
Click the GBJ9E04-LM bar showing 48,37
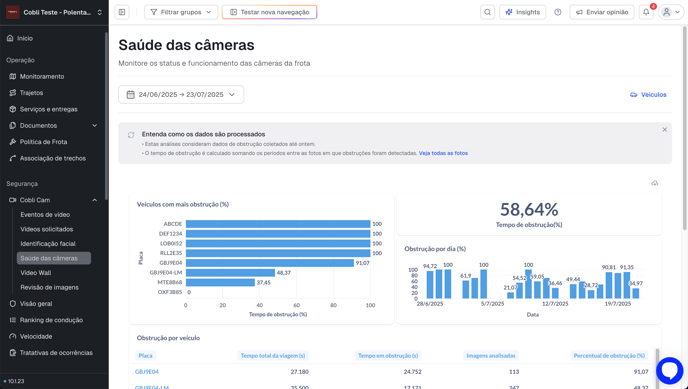tap(230, 273)
